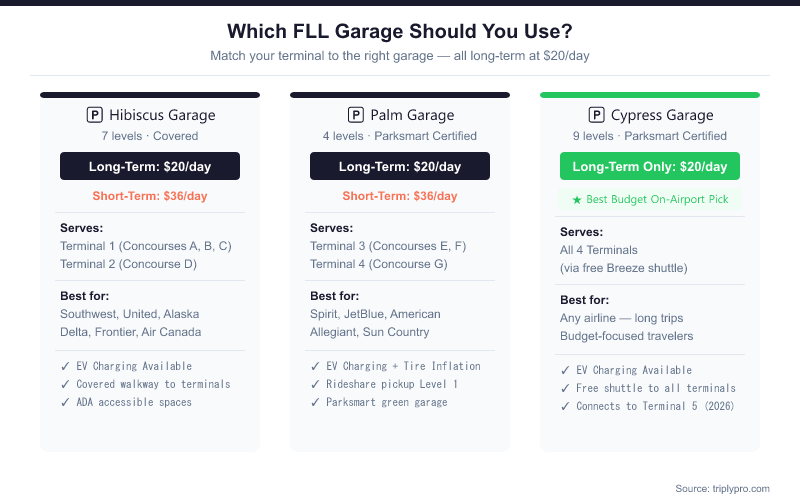Click the Palm Garage parking icon
Viewport: 800px width, 500px height.
pyautogui.click(x=355, y=115)
